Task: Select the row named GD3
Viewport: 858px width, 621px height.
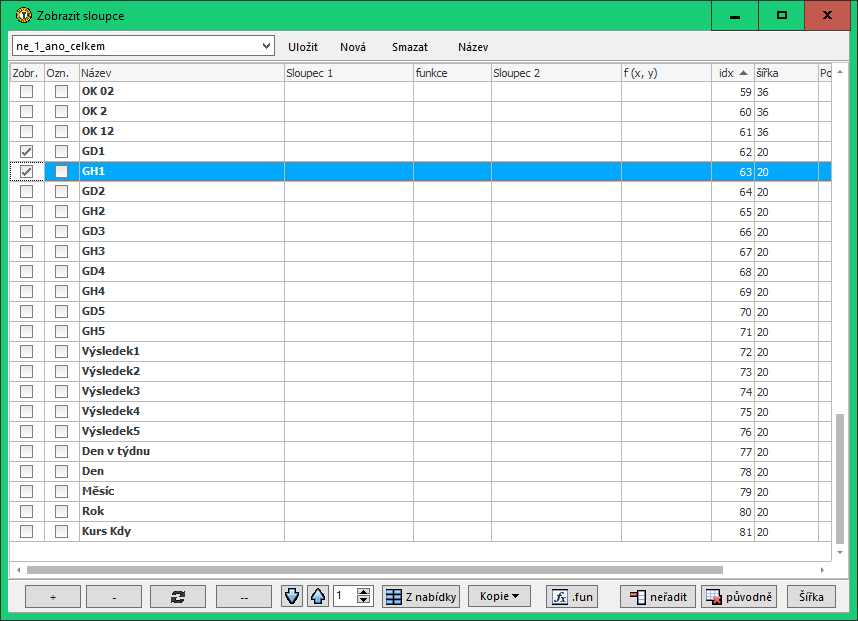Action: 420,231
